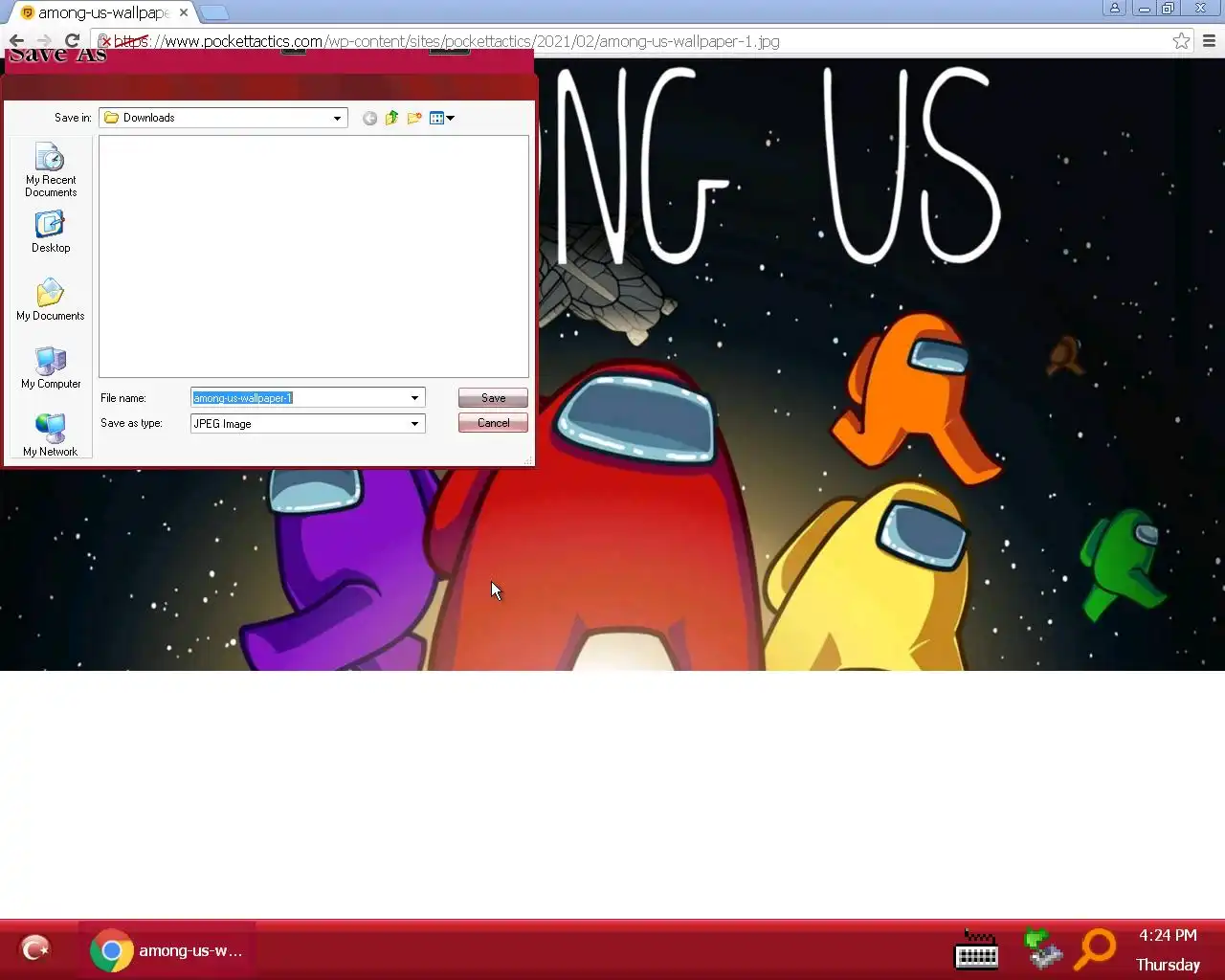Open My Recent Documents in places bar
Image resolution: width=1225 pixels, height=980 pixels.
(x=51, y=169)
